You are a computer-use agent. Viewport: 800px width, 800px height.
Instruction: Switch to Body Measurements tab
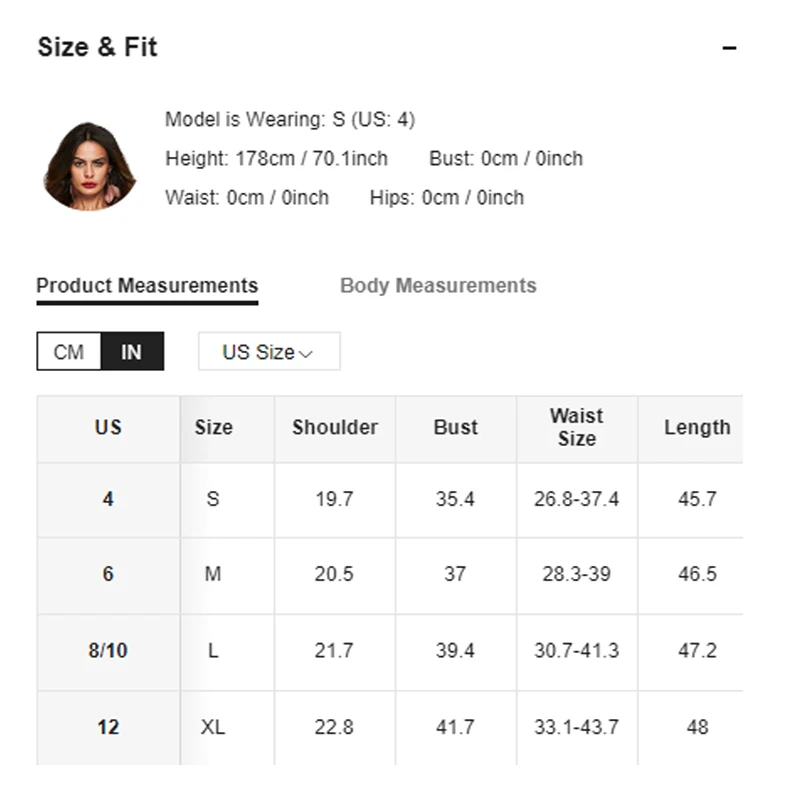coord(438,286)
